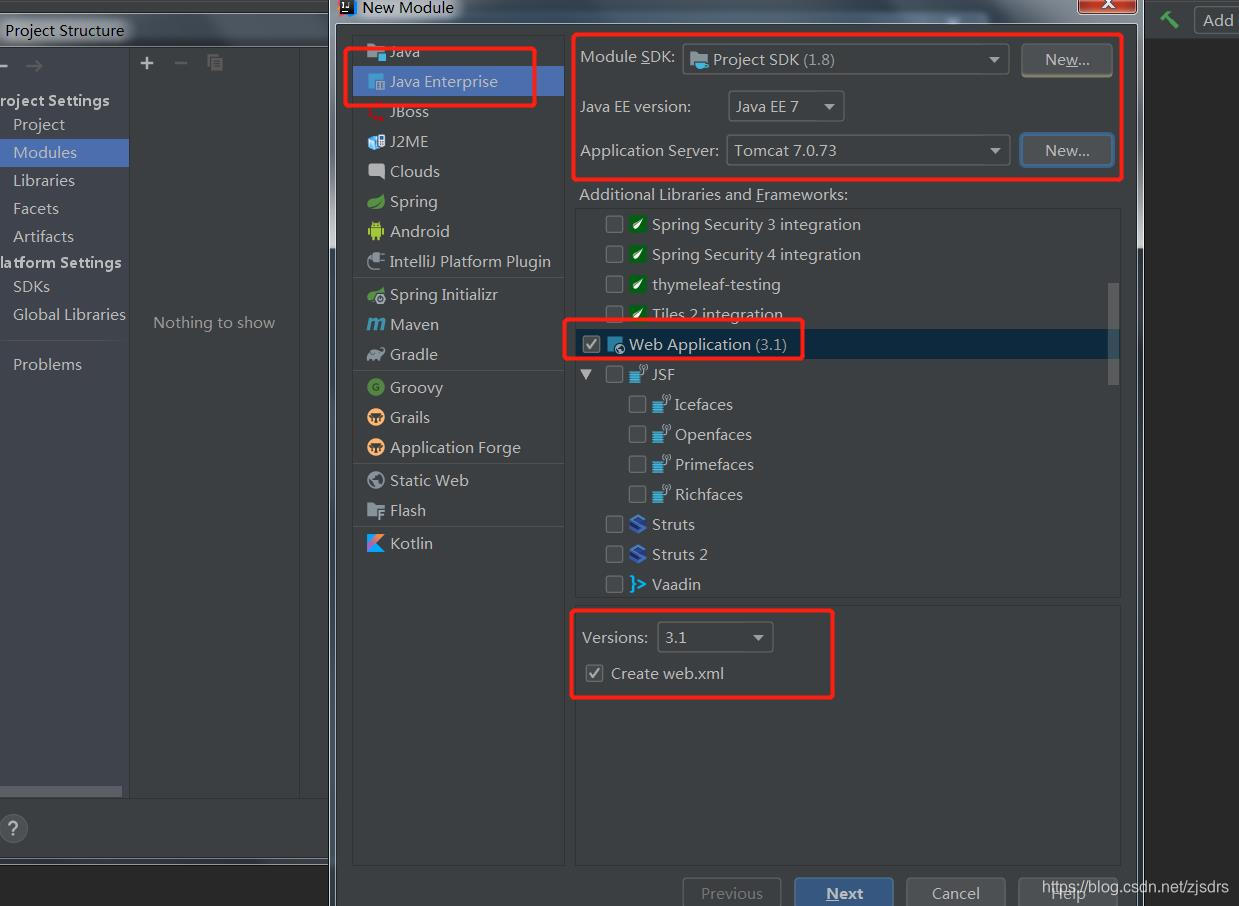The image size is (1239, 906).
Task: Check the Icefaces checkbox
Action: click(638, 405)
